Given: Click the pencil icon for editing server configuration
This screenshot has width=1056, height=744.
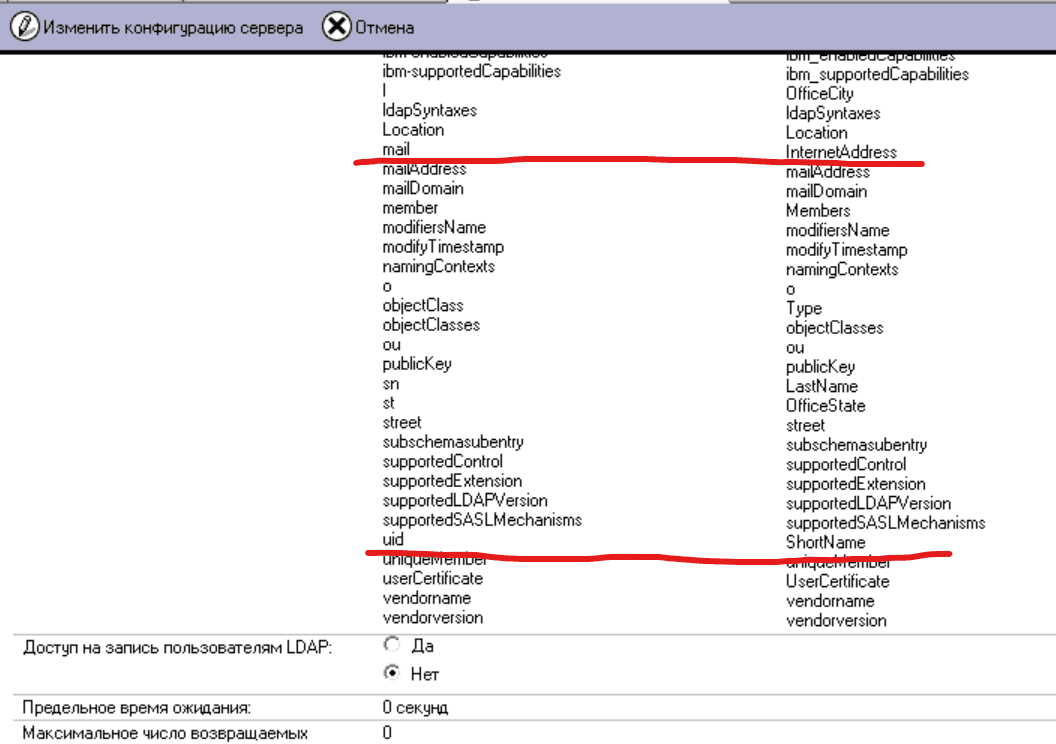Looking at the screenshot, I should tap(25, 27).
